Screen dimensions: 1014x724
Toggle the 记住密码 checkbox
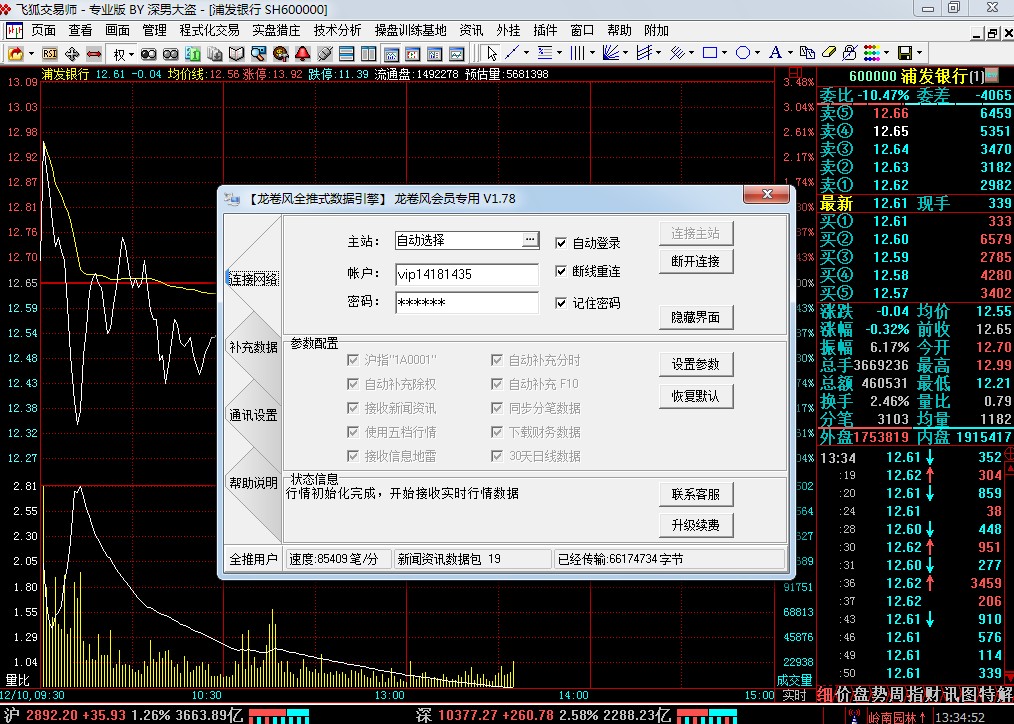pyautogui.click(x=561, y=303)
